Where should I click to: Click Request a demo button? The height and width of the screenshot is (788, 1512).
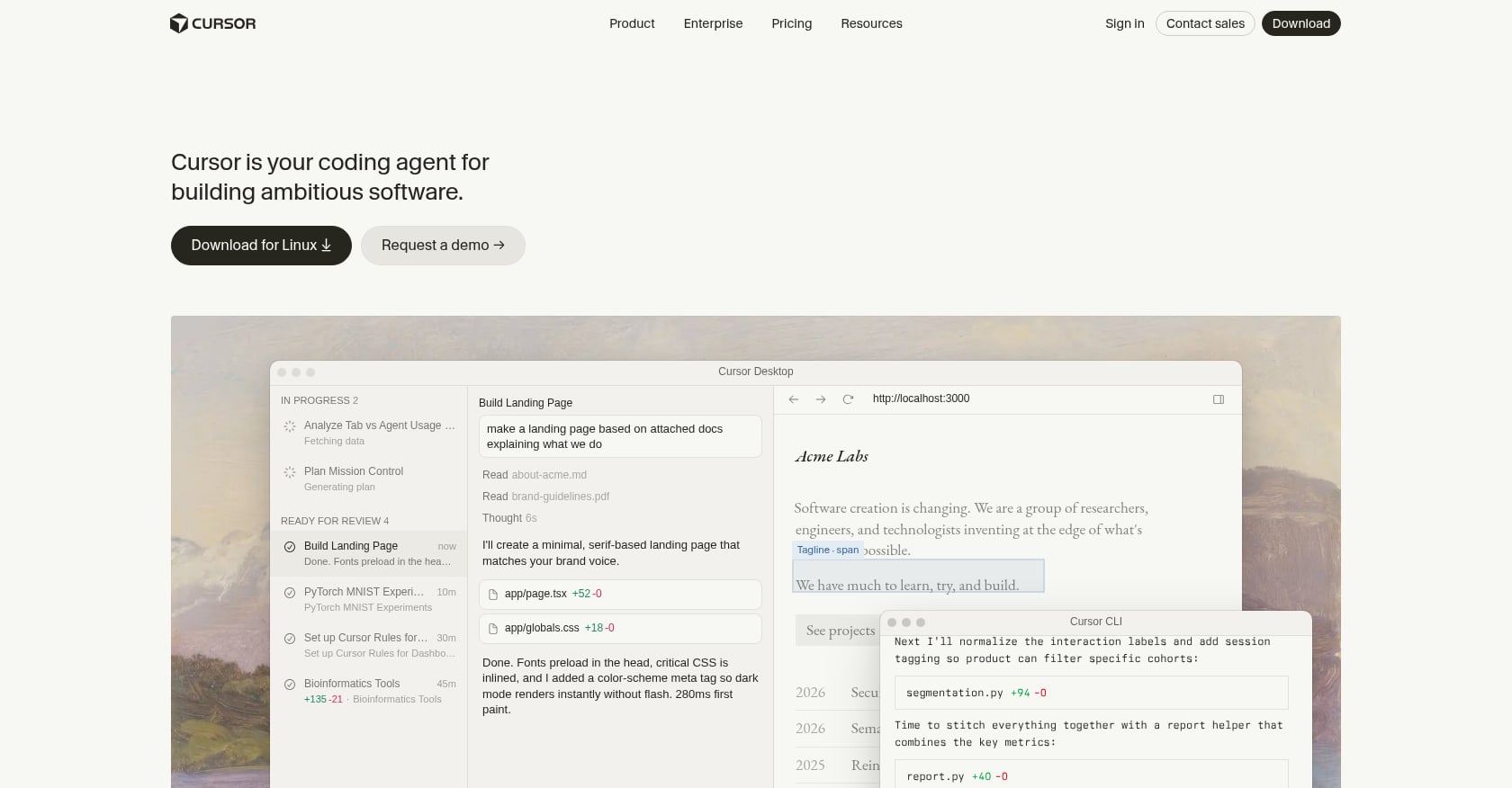click(443, 246)
